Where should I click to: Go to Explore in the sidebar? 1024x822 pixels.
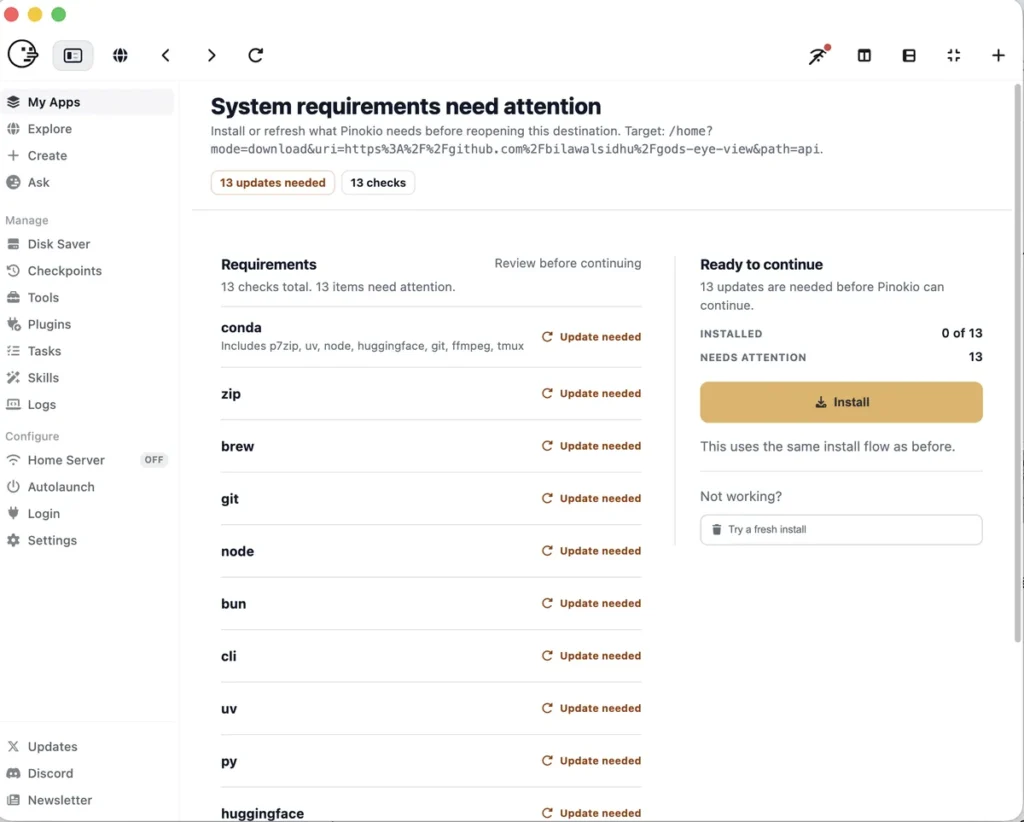88,129
